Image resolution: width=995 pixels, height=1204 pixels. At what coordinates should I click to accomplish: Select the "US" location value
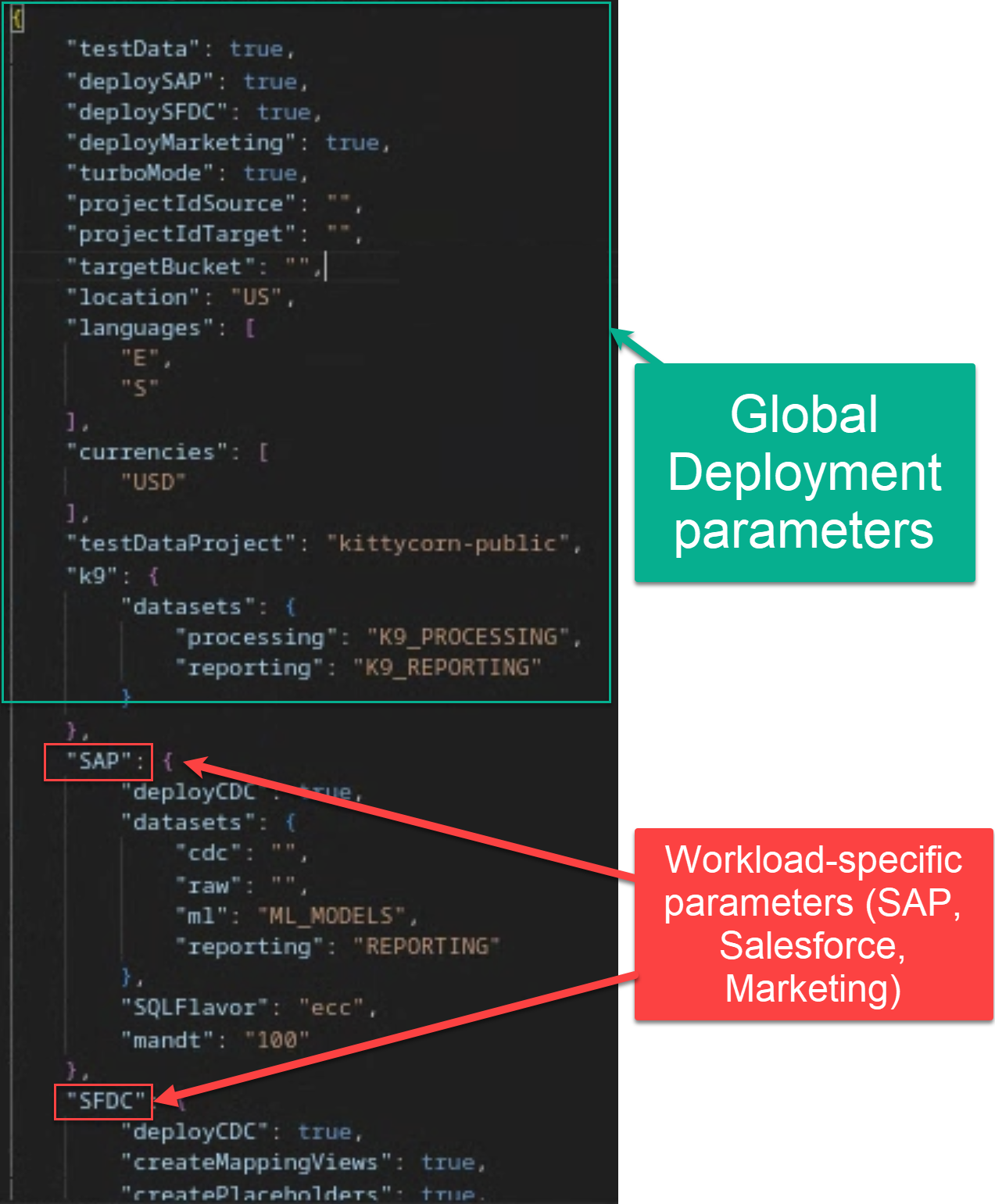click(256, 298)
